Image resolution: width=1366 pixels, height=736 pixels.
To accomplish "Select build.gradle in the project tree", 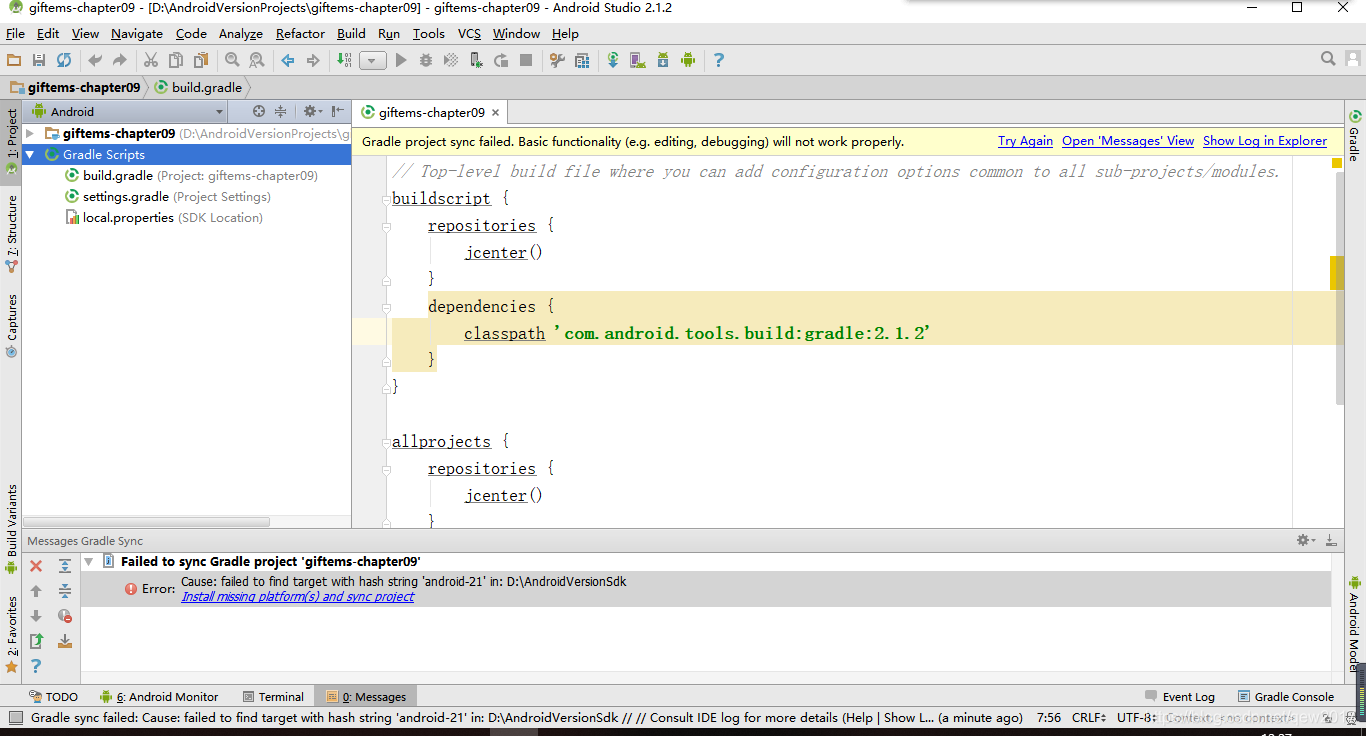I will pyautogui.click(x=192, y=175).
